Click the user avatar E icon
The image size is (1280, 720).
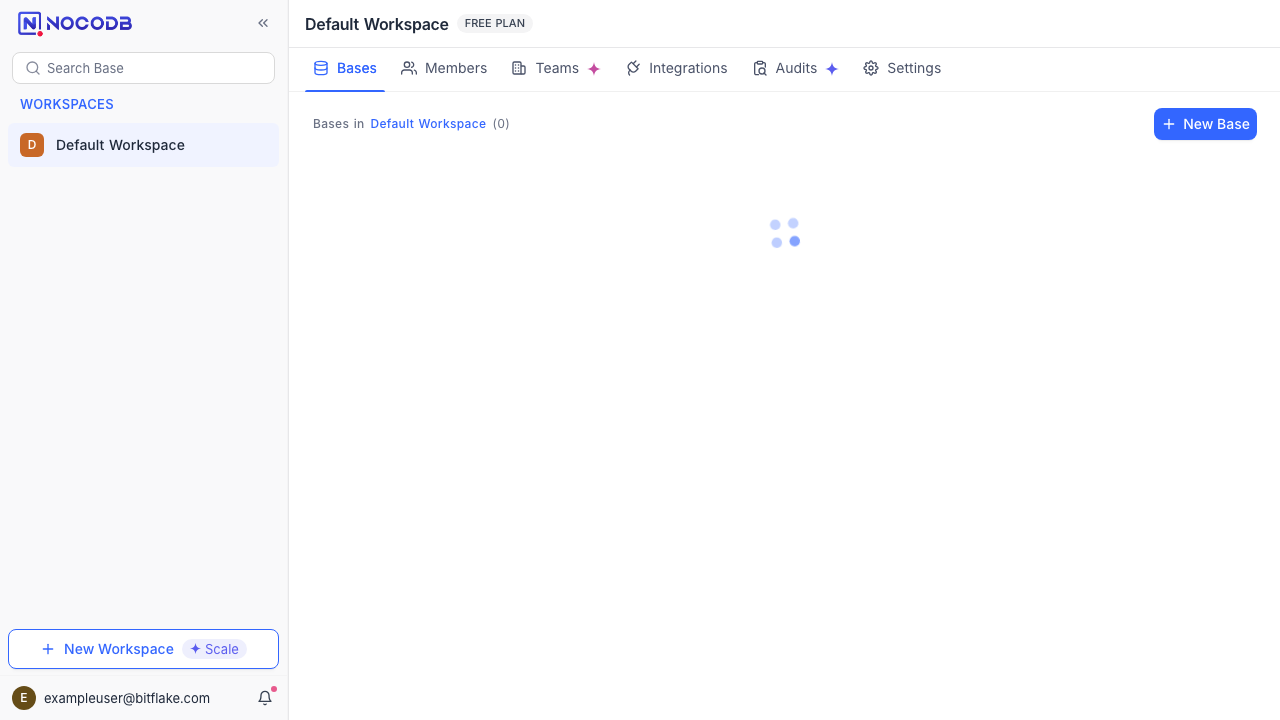[24, 698]
